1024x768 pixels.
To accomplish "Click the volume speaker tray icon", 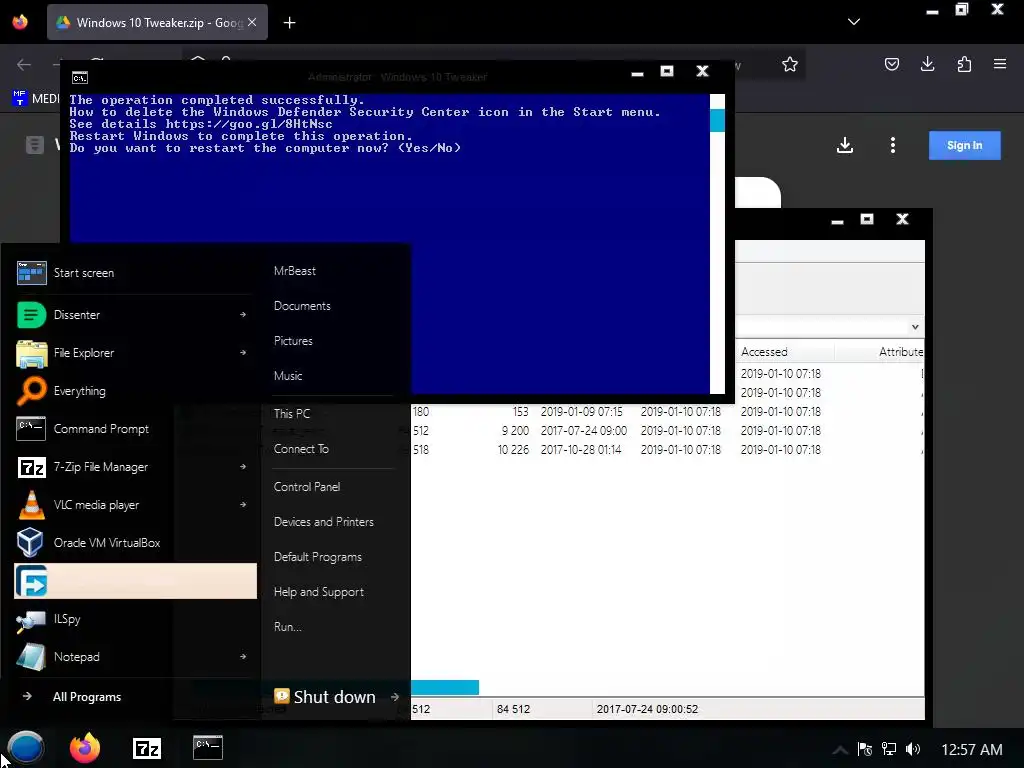I will 913,749.
